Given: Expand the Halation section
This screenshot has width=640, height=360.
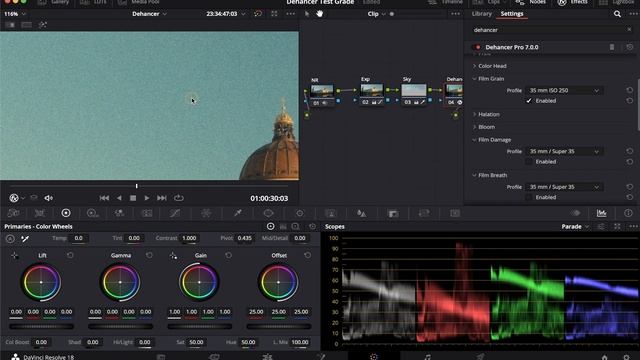Looking at the screenshot, I should [475, 114].
